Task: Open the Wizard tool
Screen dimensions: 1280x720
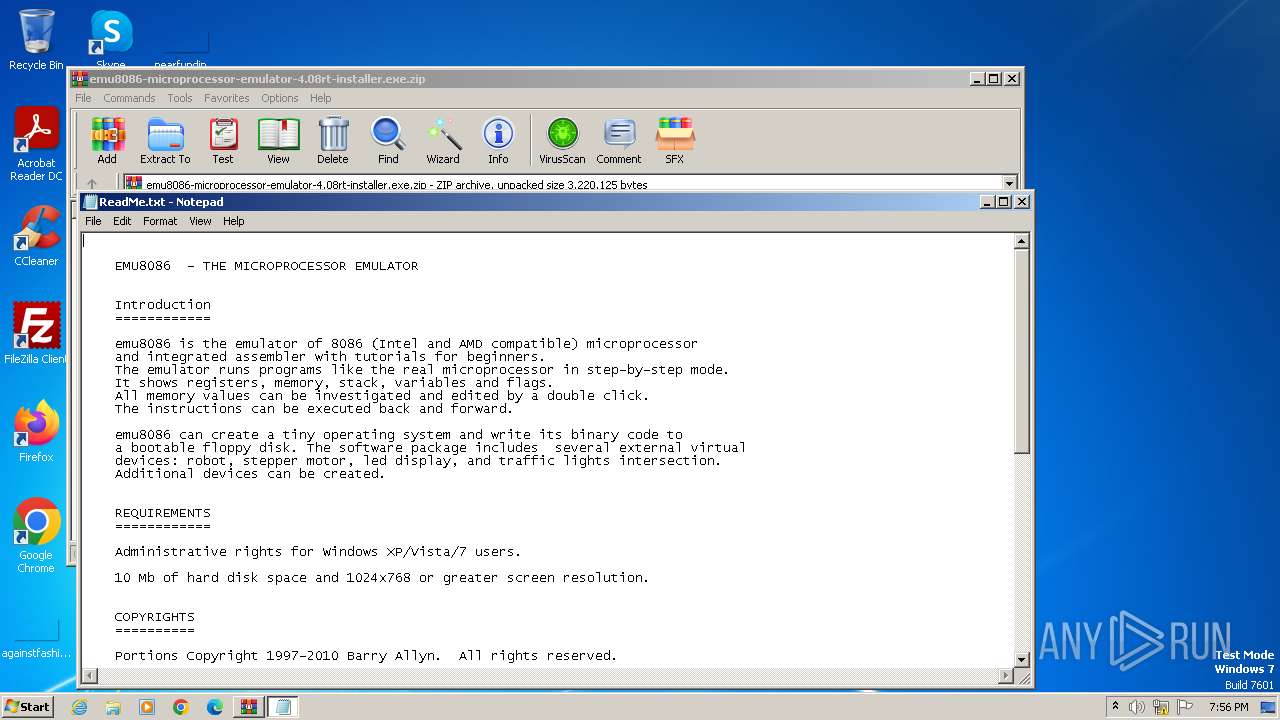Action: tap(443, 140)
